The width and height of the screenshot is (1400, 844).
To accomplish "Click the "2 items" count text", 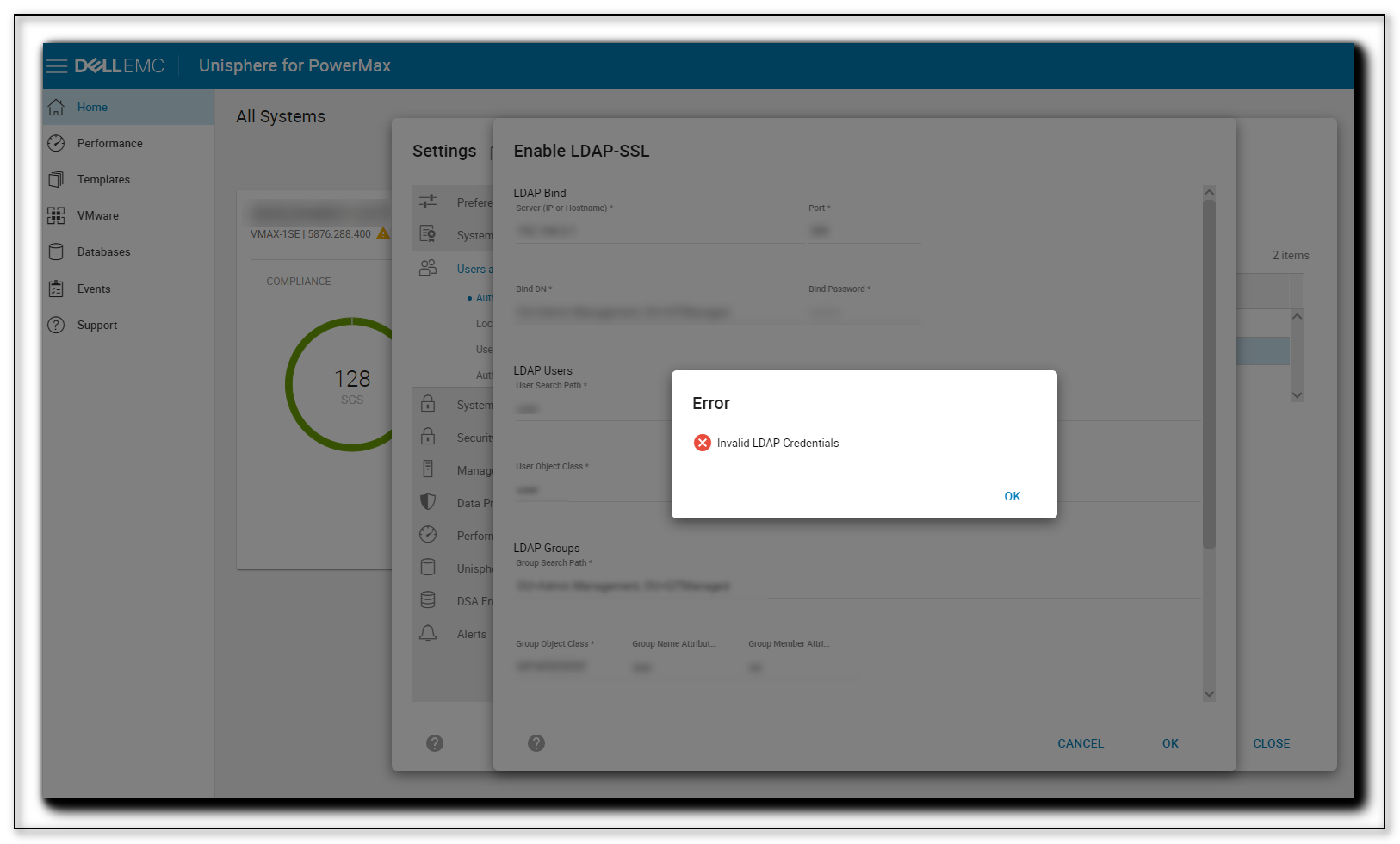I will coord(1291,255).
